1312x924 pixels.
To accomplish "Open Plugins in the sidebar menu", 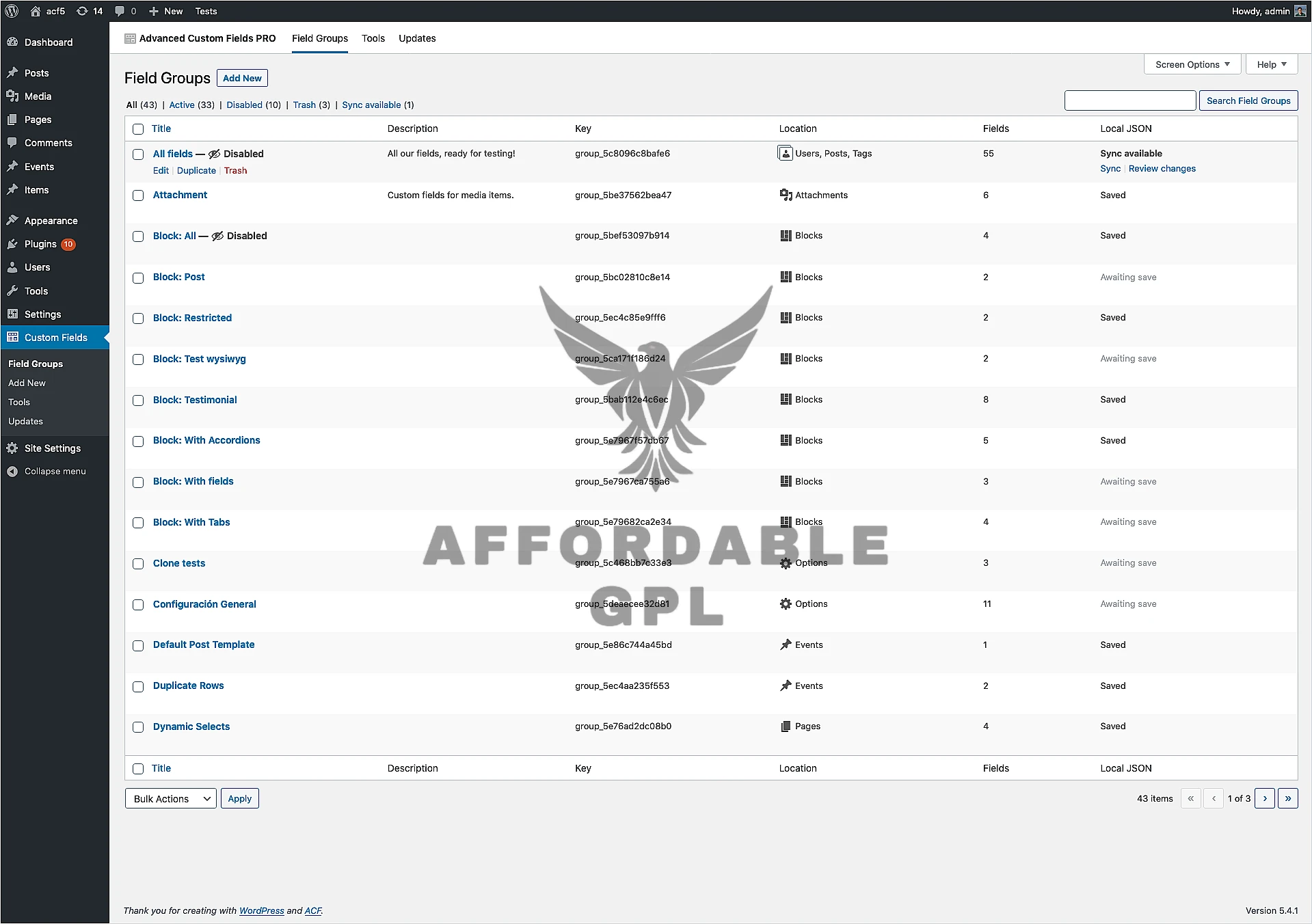I will (x=40, y=244).
